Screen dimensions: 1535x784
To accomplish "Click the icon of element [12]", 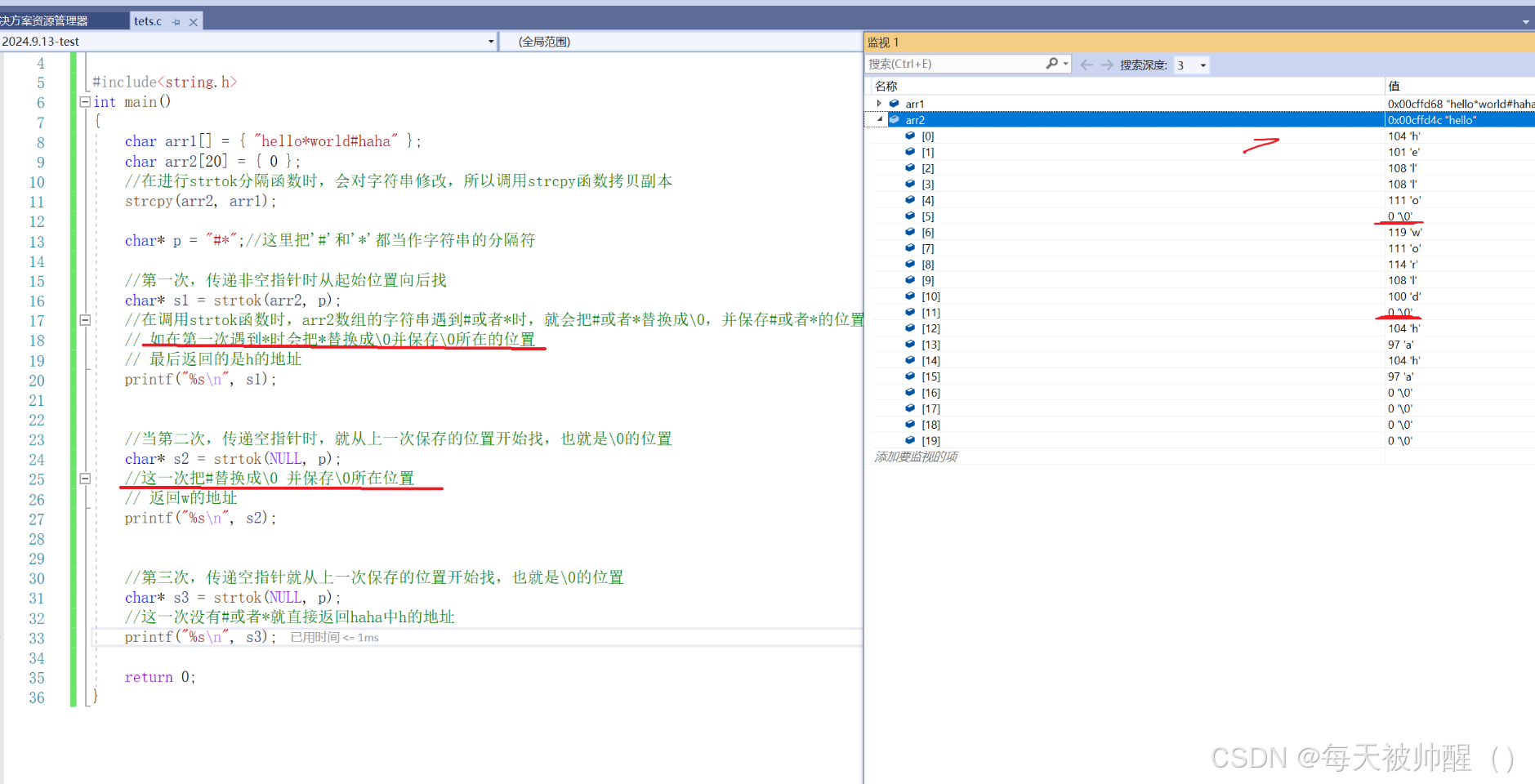I will coord(910,328).
